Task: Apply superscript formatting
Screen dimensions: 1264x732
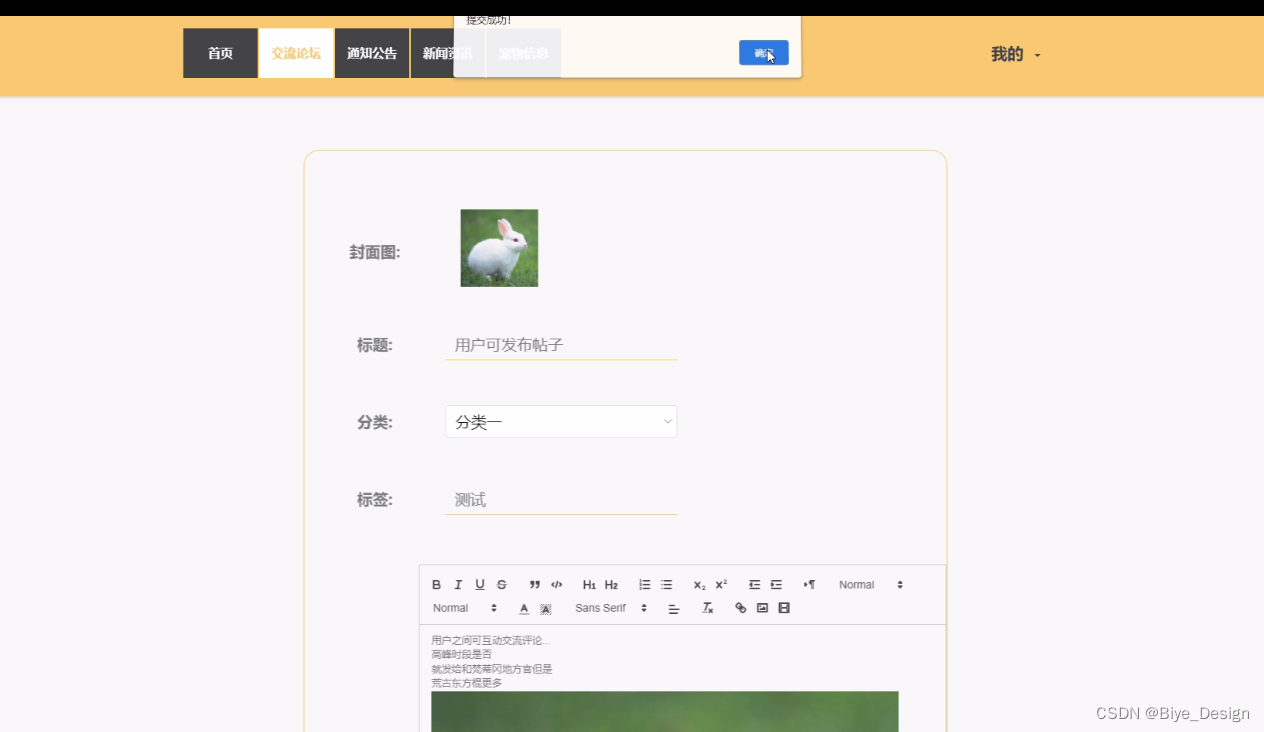Action: pos(721,585)
